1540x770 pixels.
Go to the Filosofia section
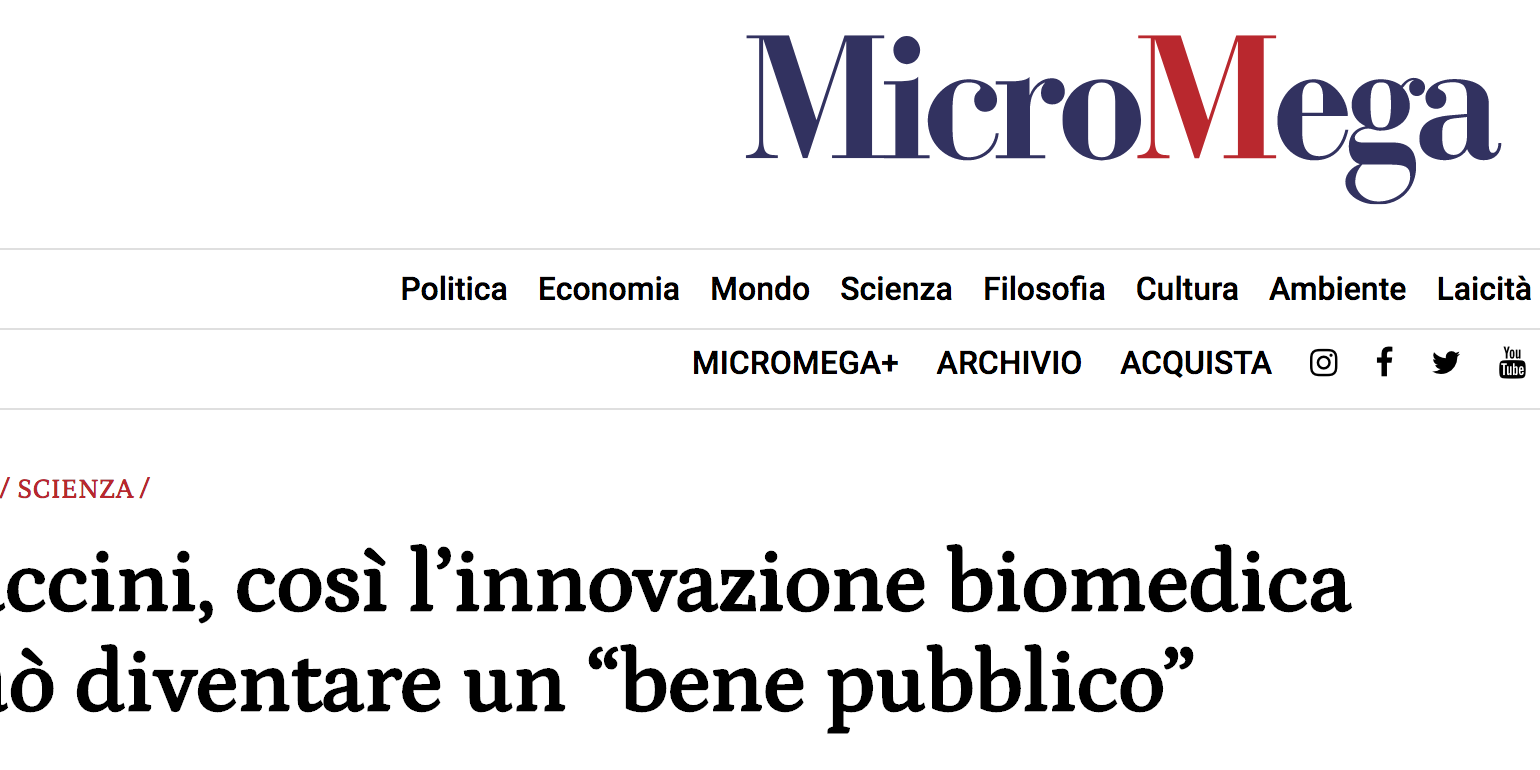pyautogui.click(x=1044, y=289)
